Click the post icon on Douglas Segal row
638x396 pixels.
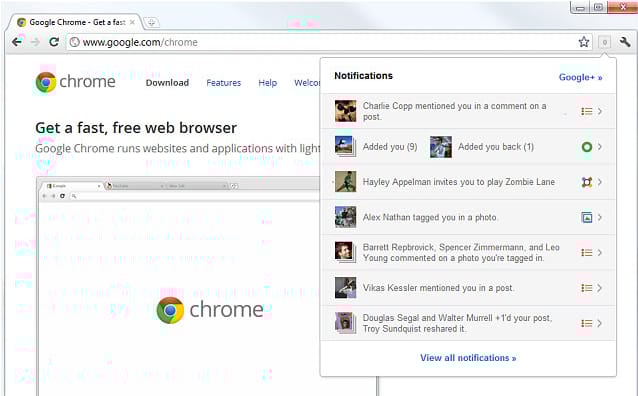(586, 323)
